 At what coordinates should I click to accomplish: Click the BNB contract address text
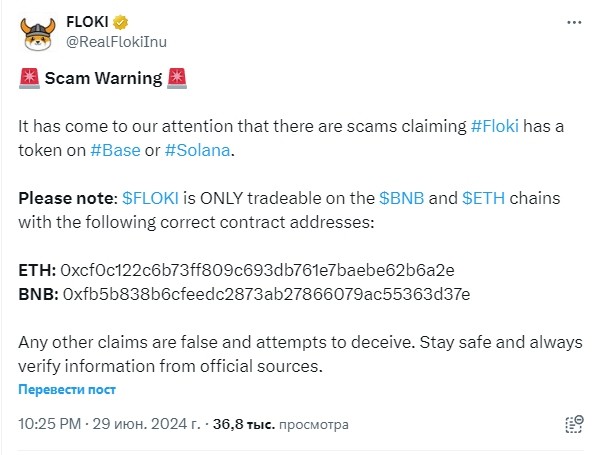point(266,294)
